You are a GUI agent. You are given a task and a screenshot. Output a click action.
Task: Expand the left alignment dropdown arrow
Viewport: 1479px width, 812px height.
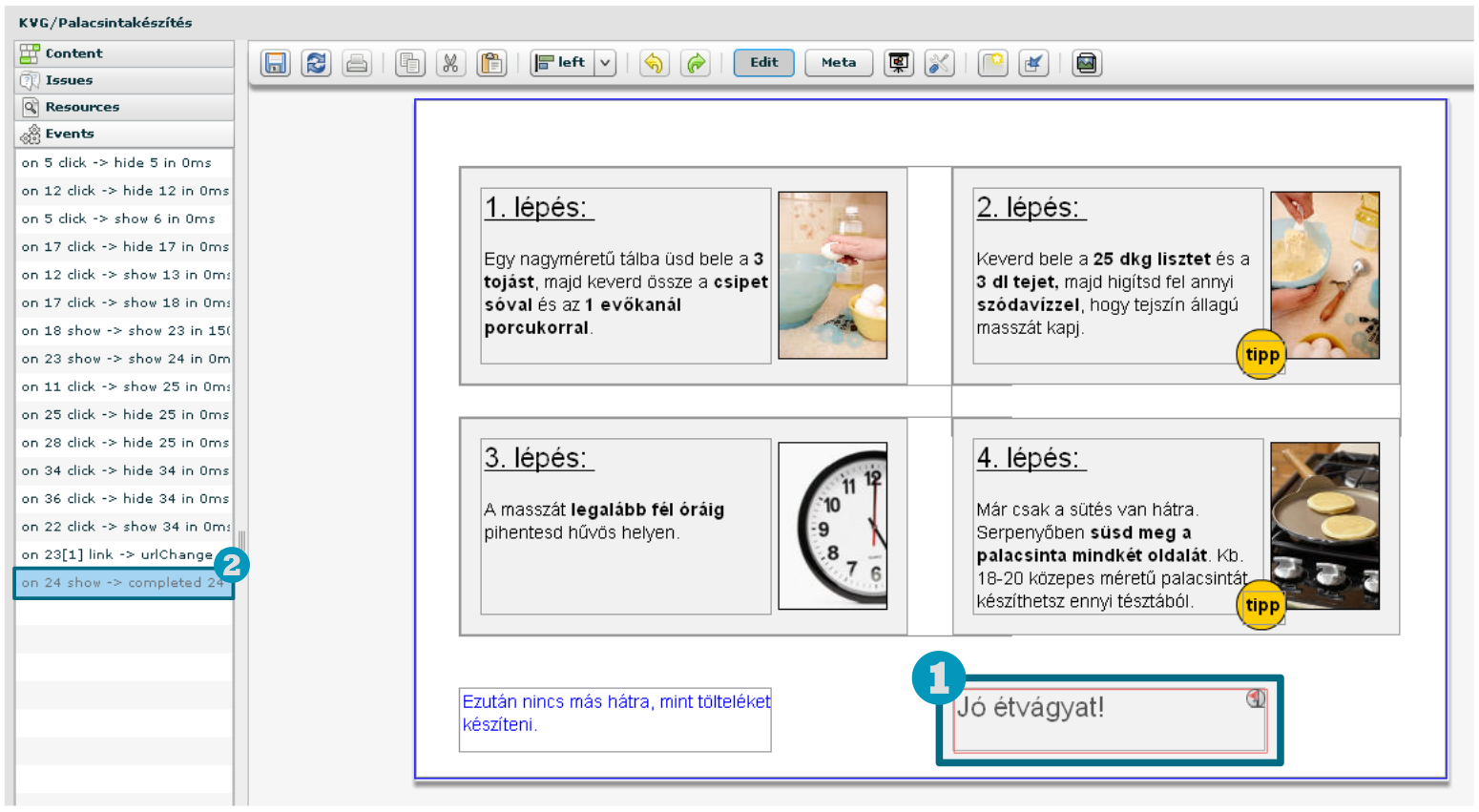(605, 63)
